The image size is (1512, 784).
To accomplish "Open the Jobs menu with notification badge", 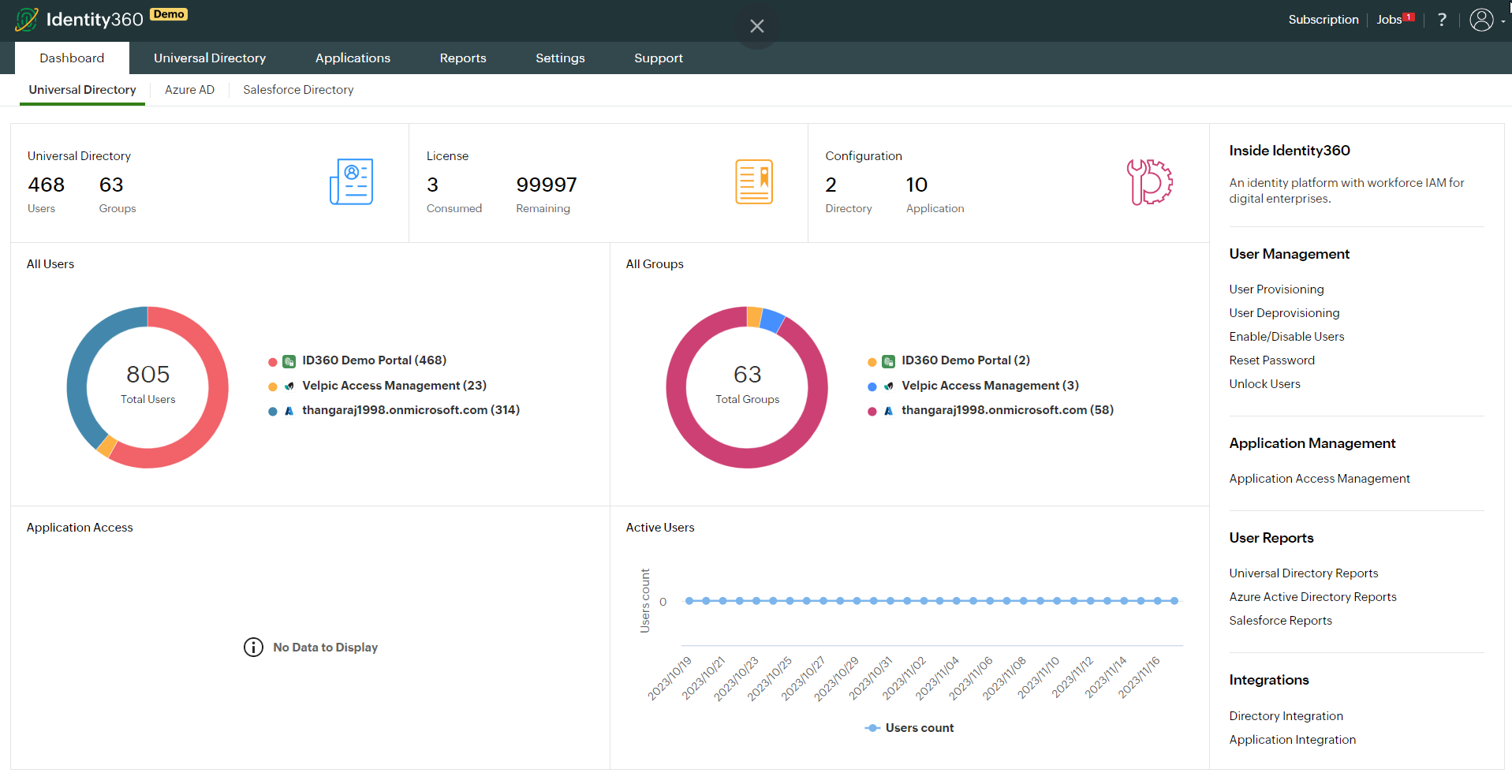I will point(1391,20).
